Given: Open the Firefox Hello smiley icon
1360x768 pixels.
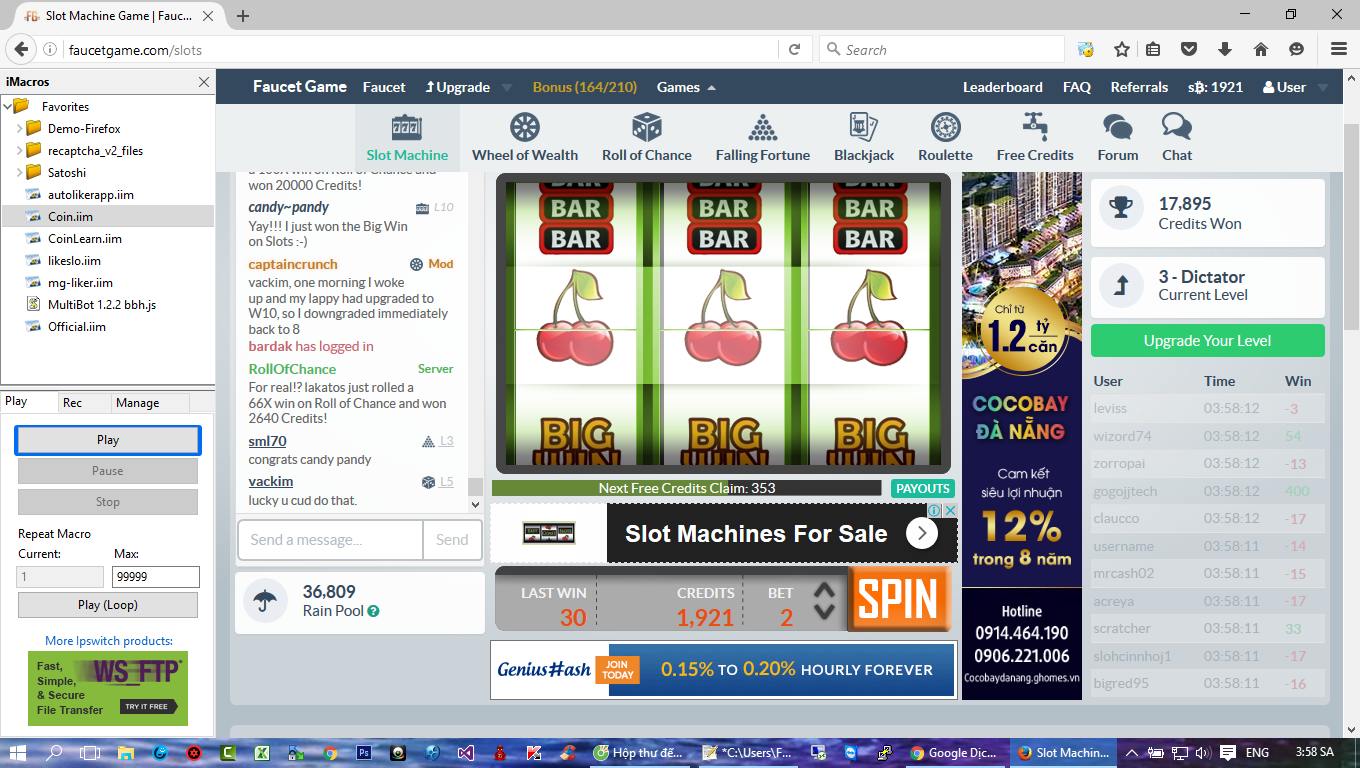Looking at the screenshot, I should point(1297,49).
